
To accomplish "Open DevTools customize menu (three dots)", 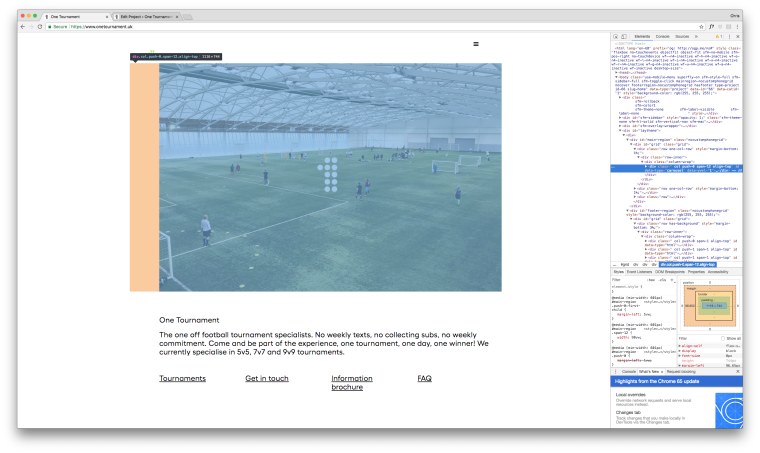I will pyautogui.click(x=729, y=36).
